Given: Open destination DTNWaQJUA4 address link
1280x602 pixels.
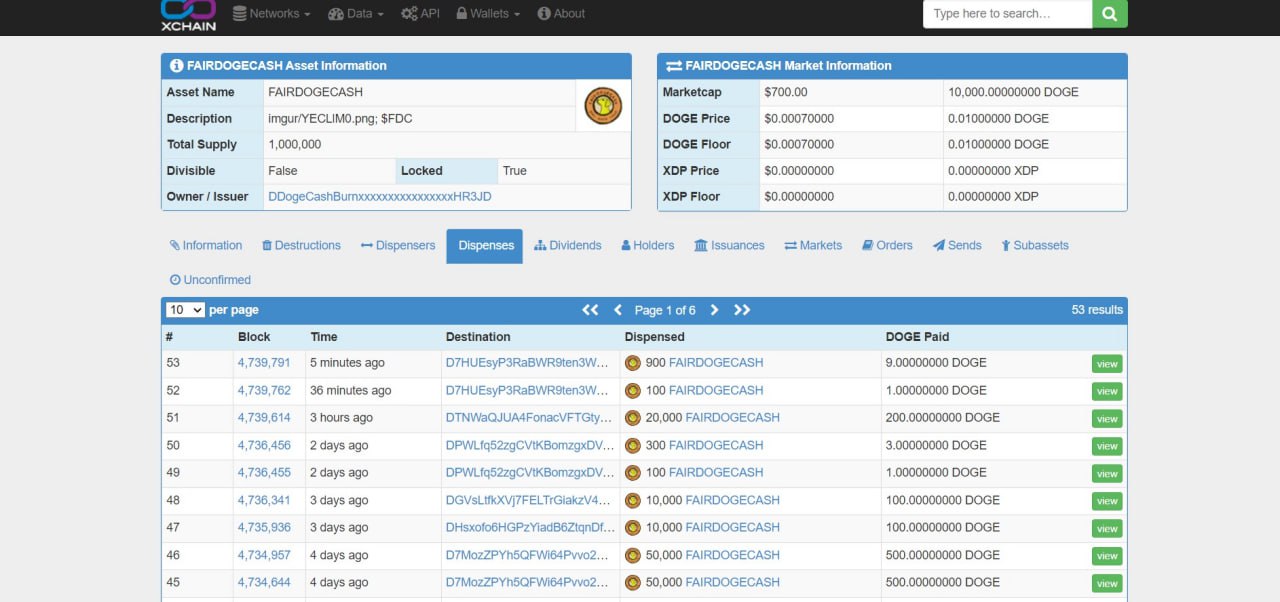Looking at the screenshot, I should pos(529,418).
